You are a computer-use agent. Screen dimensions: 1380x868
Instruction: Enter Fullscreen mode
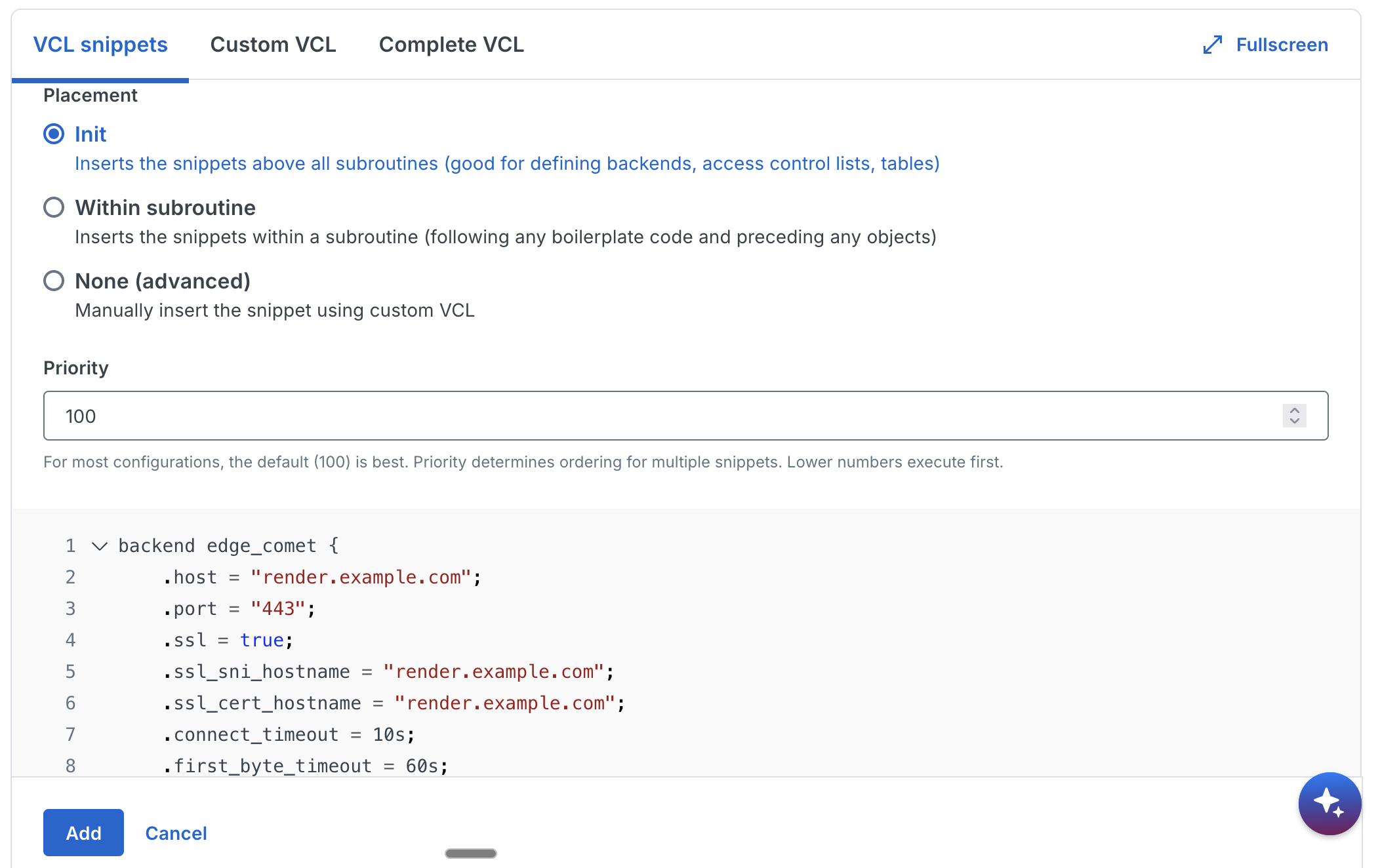coord(1280,45)
